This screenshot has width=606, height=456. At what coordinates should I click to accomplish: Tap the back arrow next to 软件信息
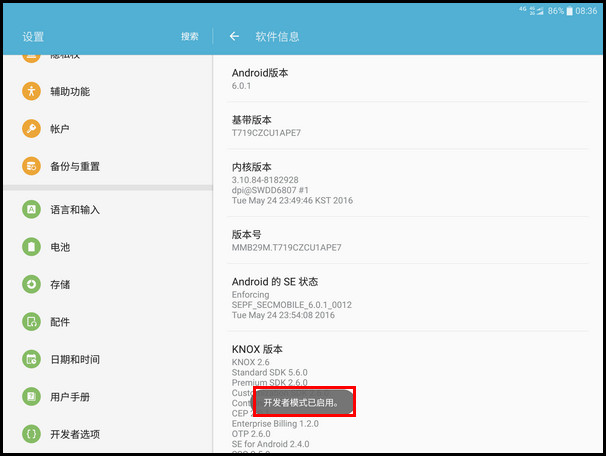pos(234,36)
